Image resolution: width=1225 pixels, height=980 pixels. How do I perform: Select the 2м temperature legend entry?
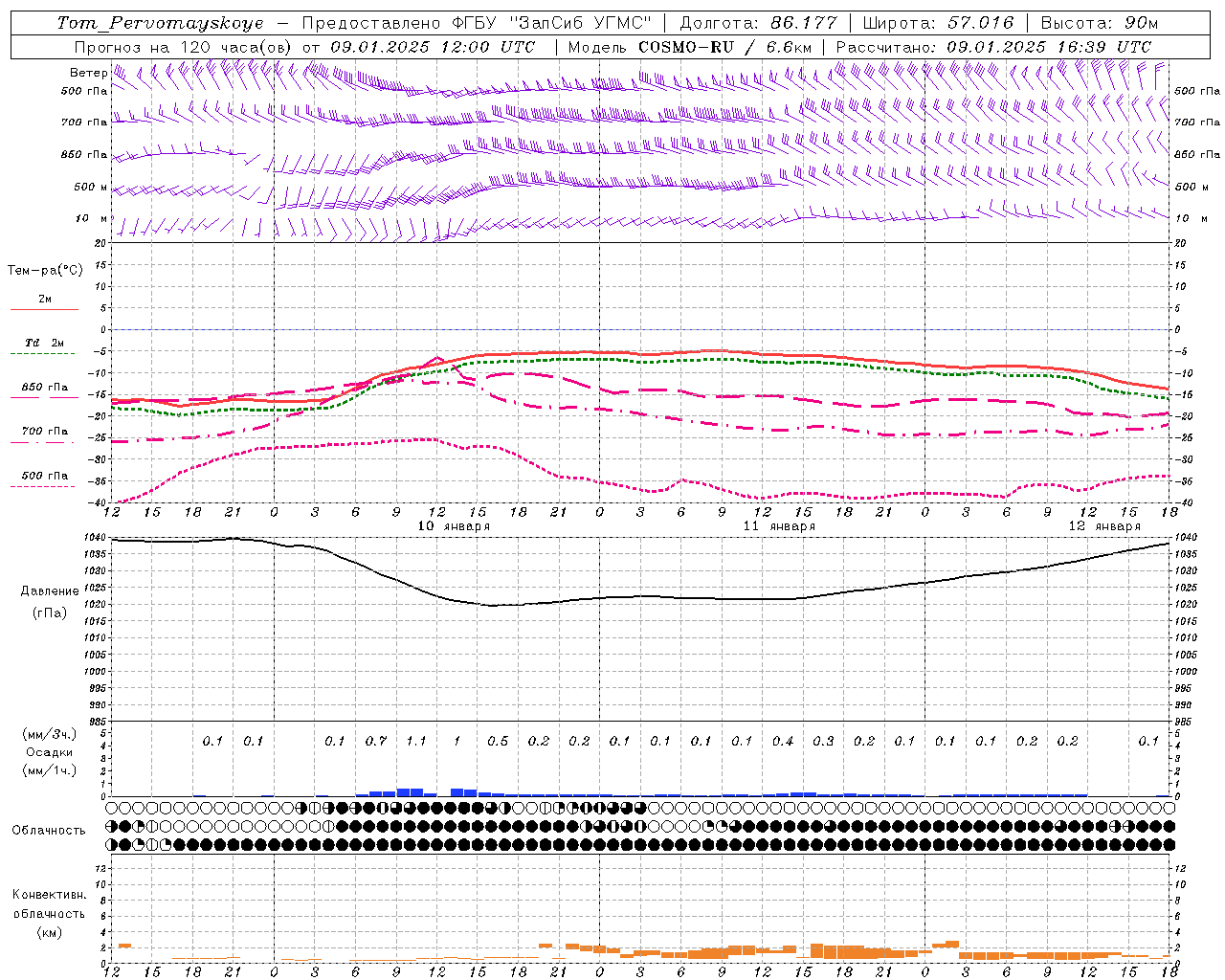(45, 299)
